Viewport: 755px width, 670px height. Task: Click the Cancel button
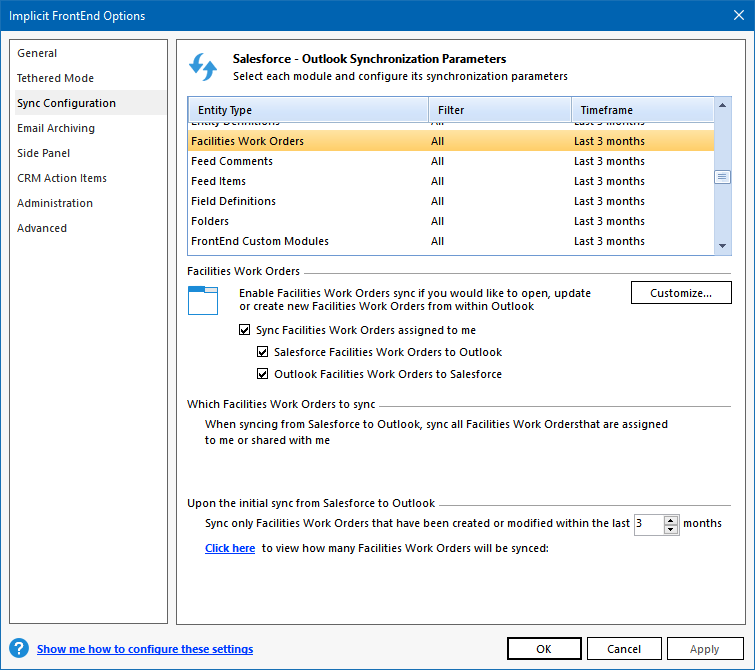(x=624, y=649)
